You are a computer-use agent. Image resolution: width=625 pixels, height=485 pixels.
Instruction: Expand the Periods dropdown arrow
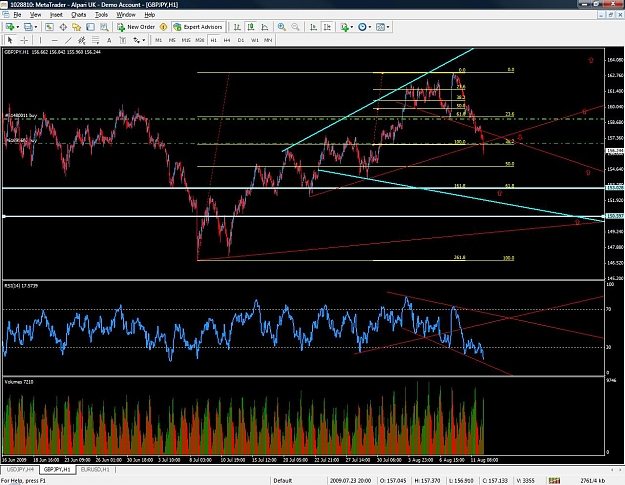[x=369, y=27]
